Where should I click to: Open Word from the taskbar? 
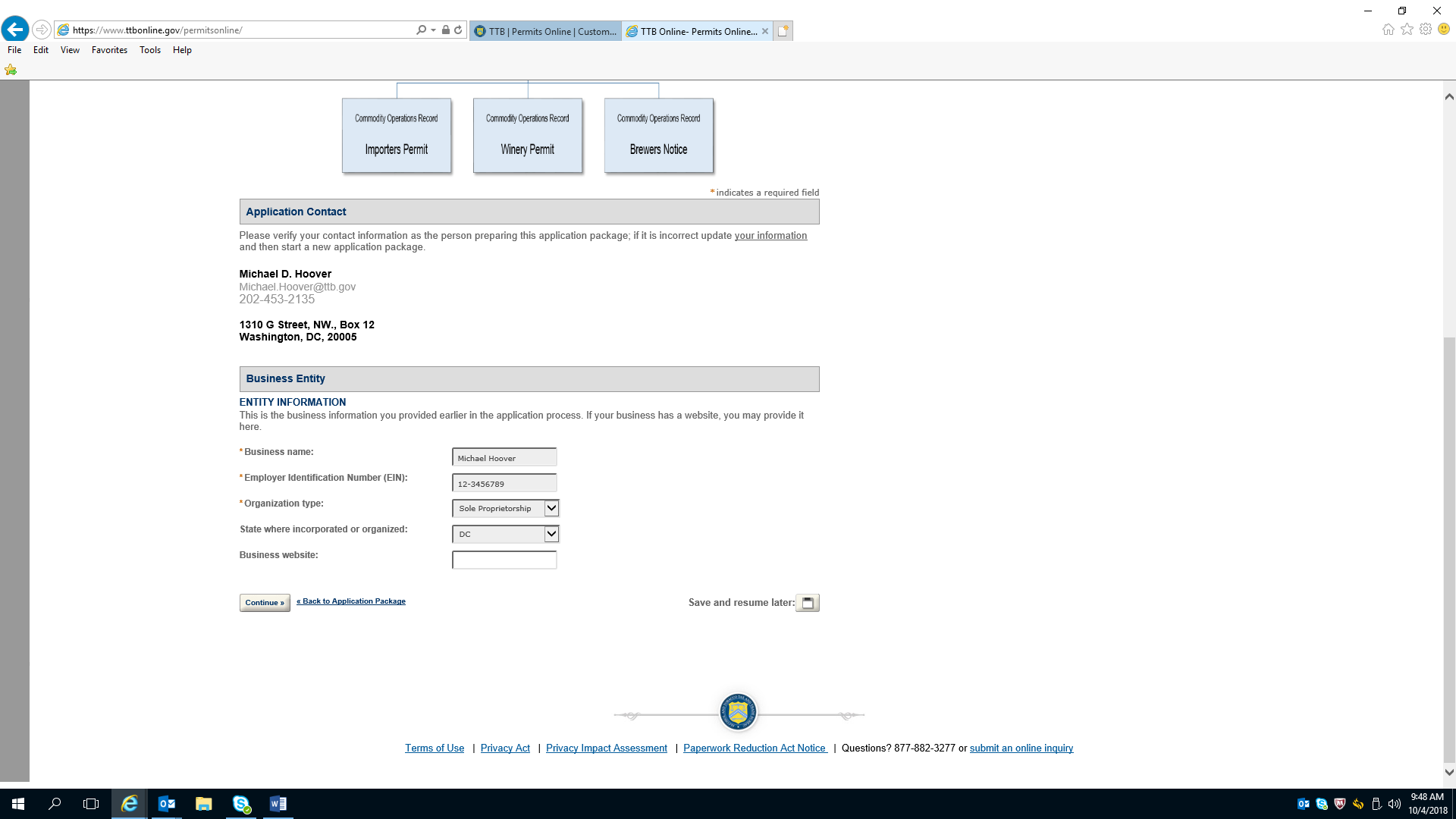point(278,804)
